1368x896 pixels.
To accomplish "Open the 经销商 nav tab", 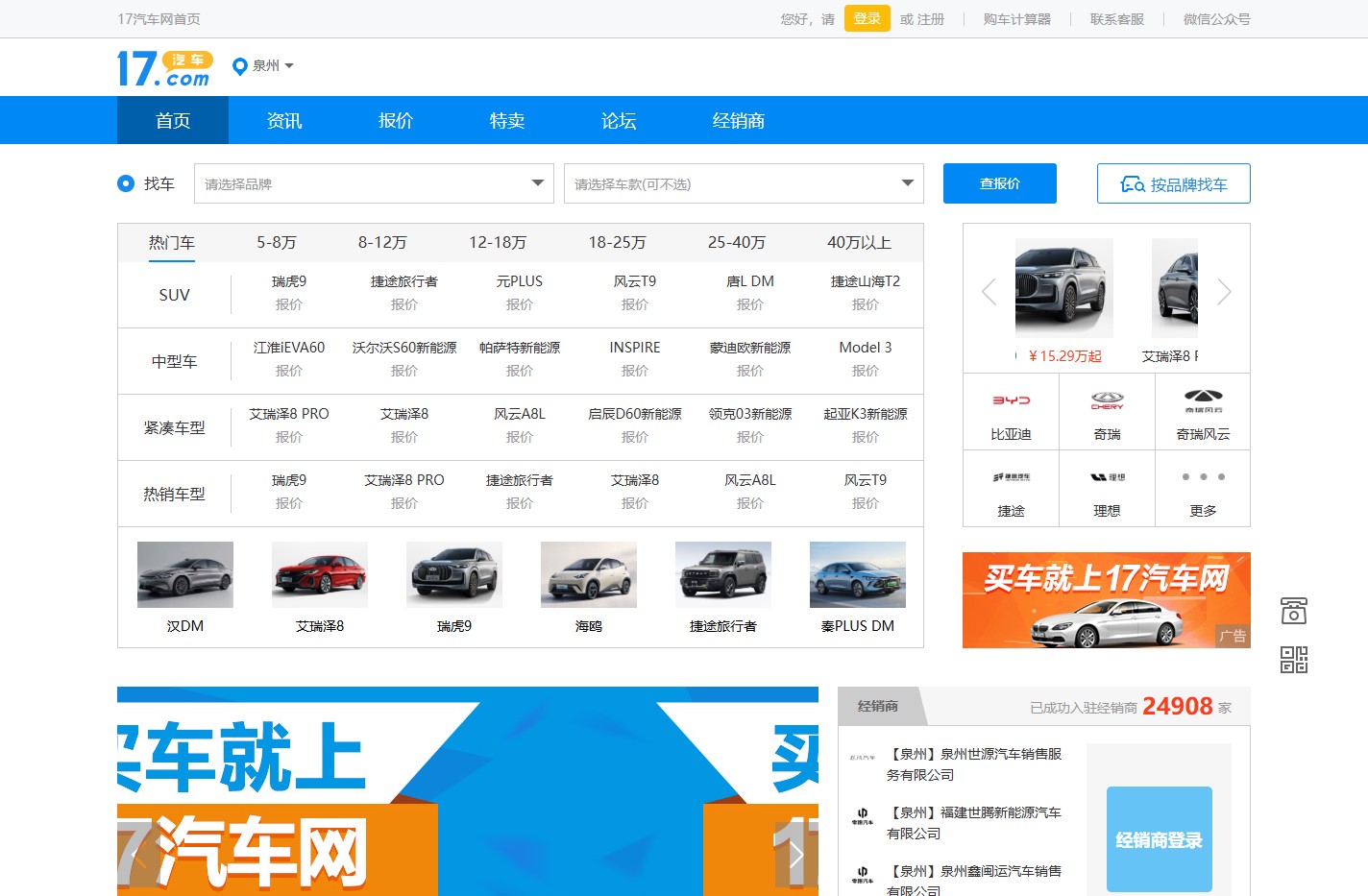I will pyautogui.click(x=739, y=120).
